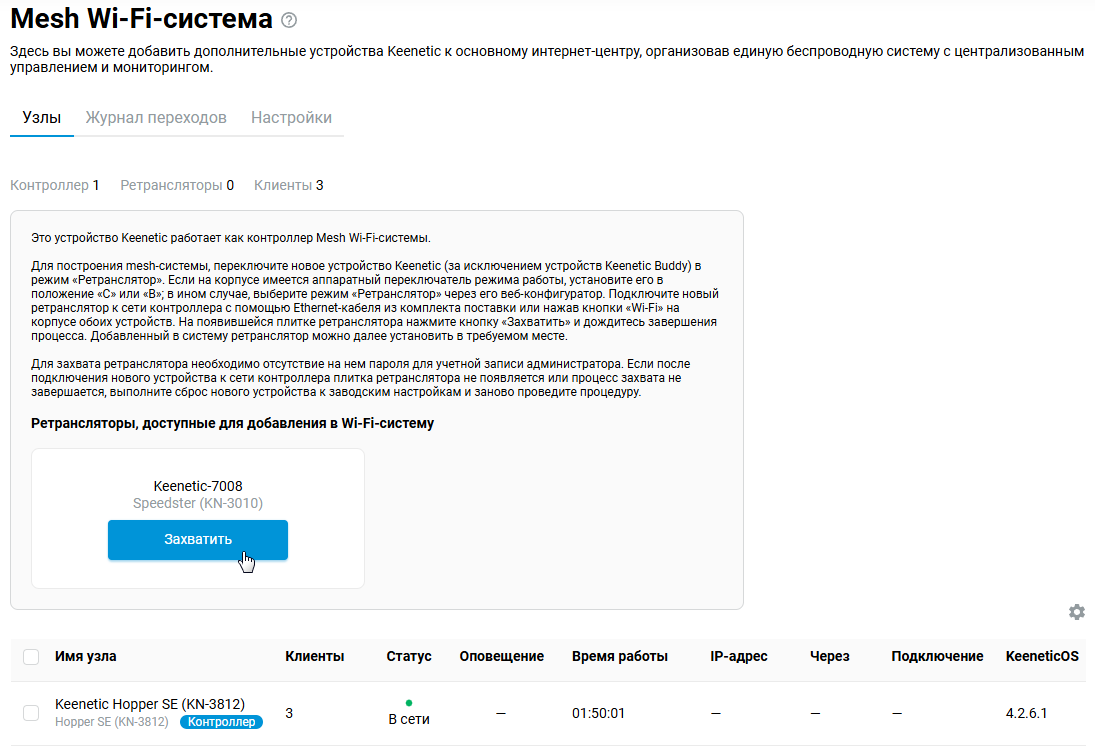Open table column settings gear icon
The height and width of the screenshot is (752, 1095).
(1076, 612)
